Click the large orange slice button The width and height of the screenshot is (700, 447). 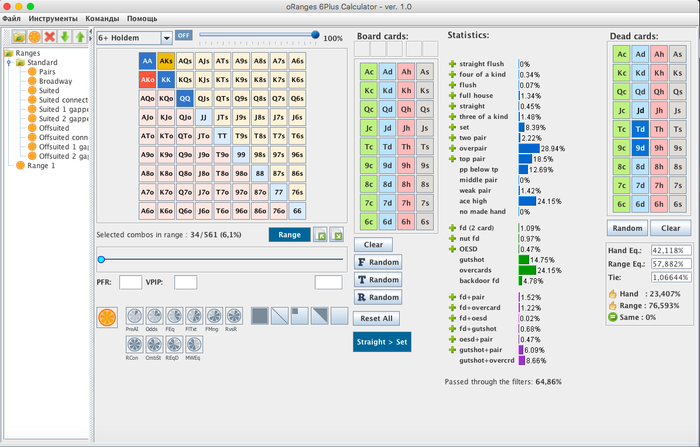(x=107, y=317)
